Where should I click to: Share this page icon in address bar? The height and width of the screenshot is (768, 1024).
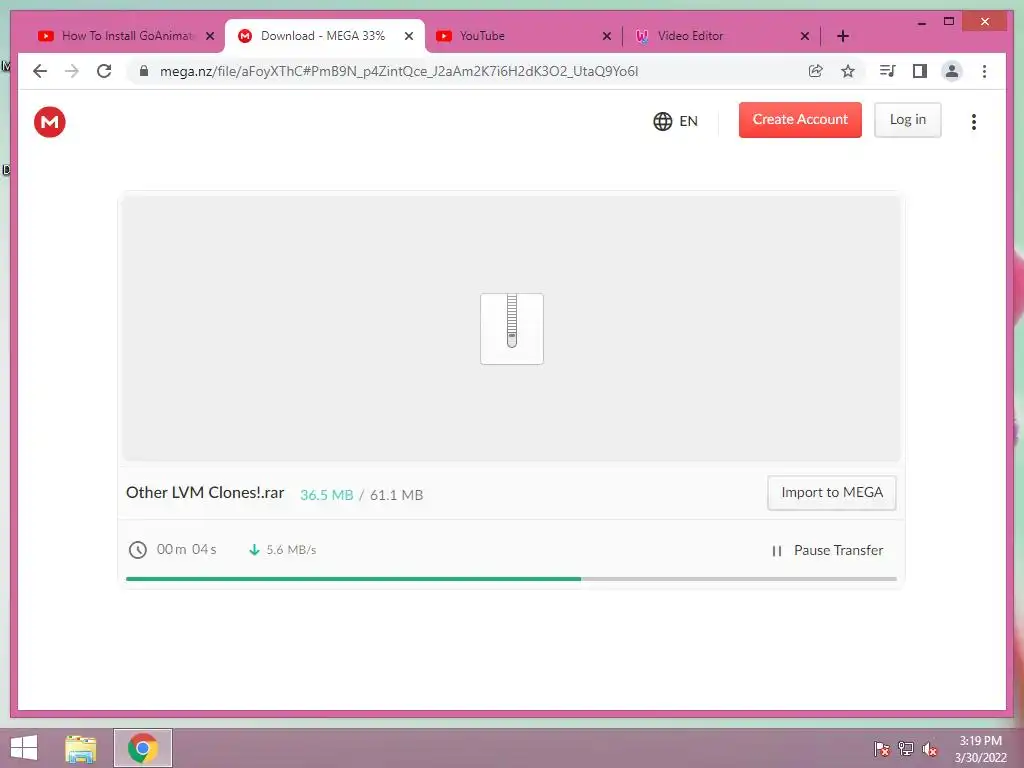[x=815, y=71]
